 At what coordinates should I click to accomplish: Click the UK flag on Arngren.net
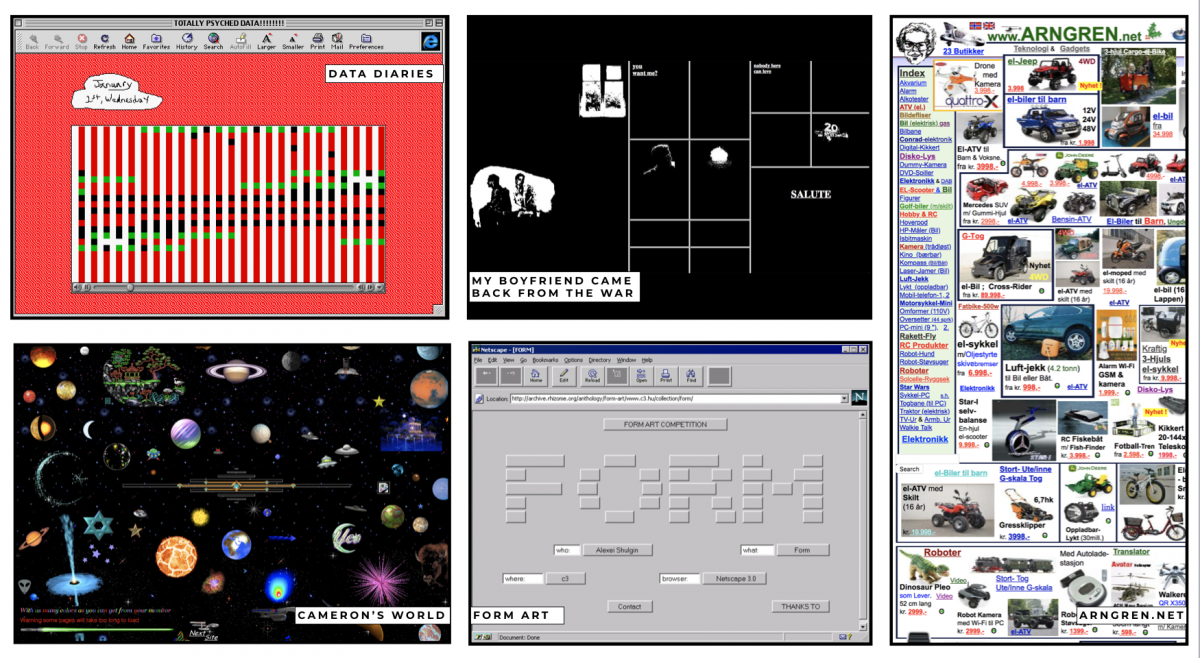(x=989, y=26)
